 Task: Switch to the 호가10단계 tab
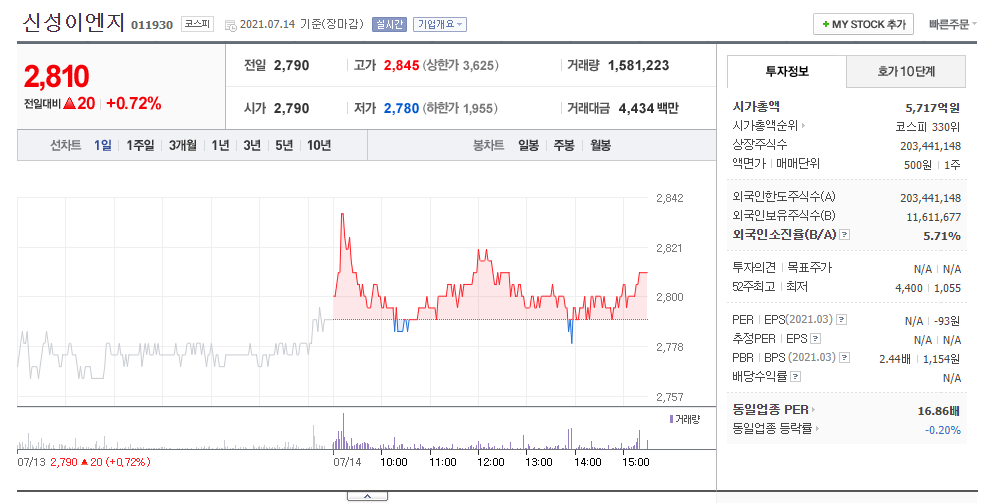tap(906, 71)
